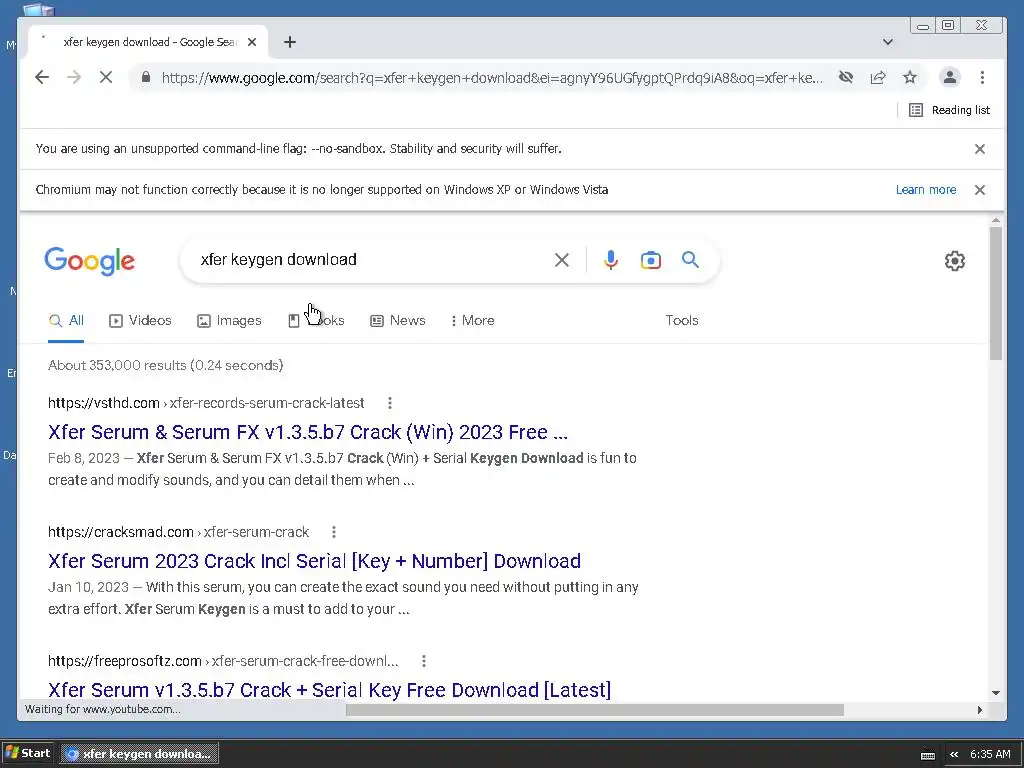Click the address bar URL
The height and width of the screenshot is (768, 1024).
(492, 78)
